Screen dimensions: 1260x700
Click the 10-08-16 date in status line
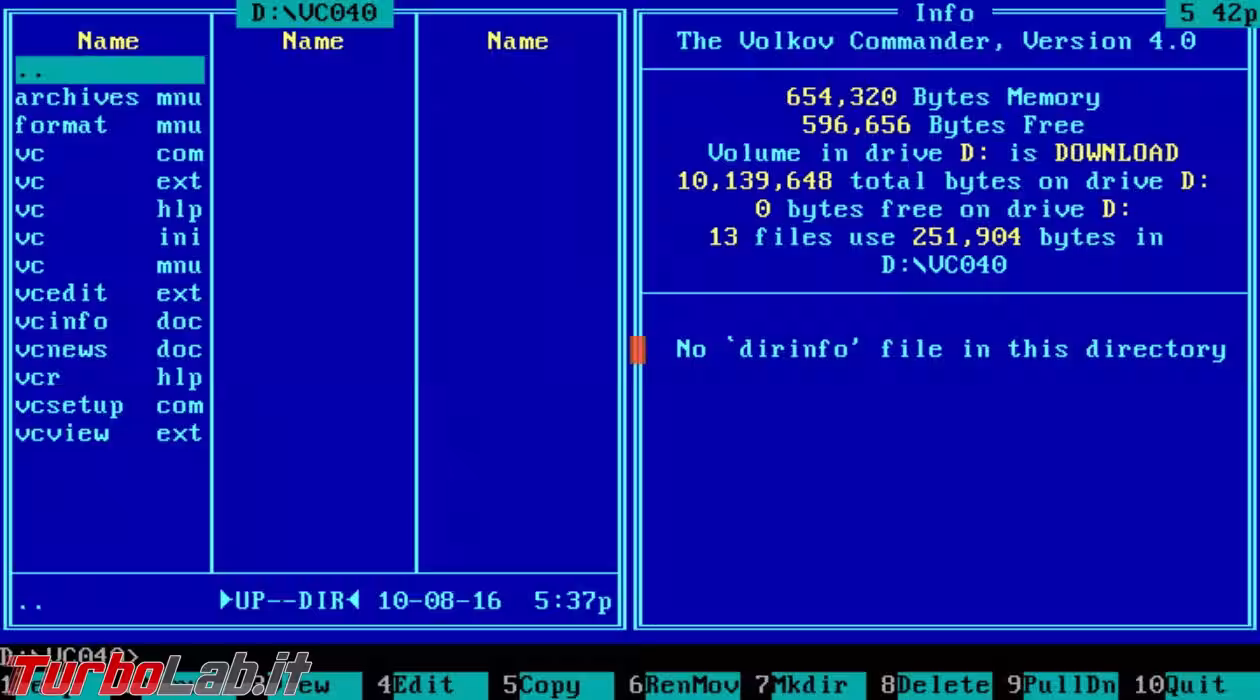440,601
